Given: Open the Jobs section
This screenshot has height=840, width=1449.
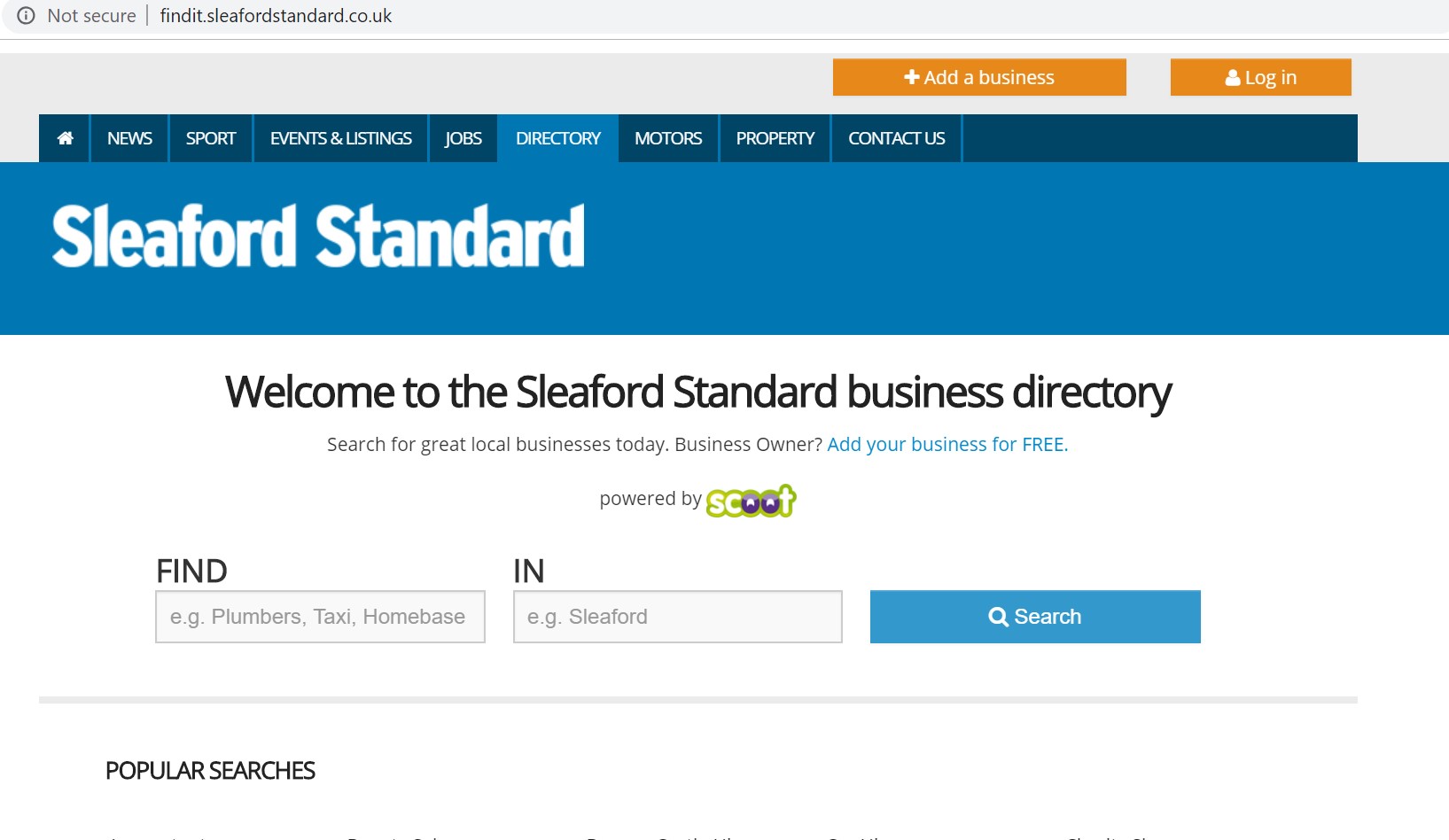Looking at the screenshot, I should pyautogui.click(x=464, y=138).
